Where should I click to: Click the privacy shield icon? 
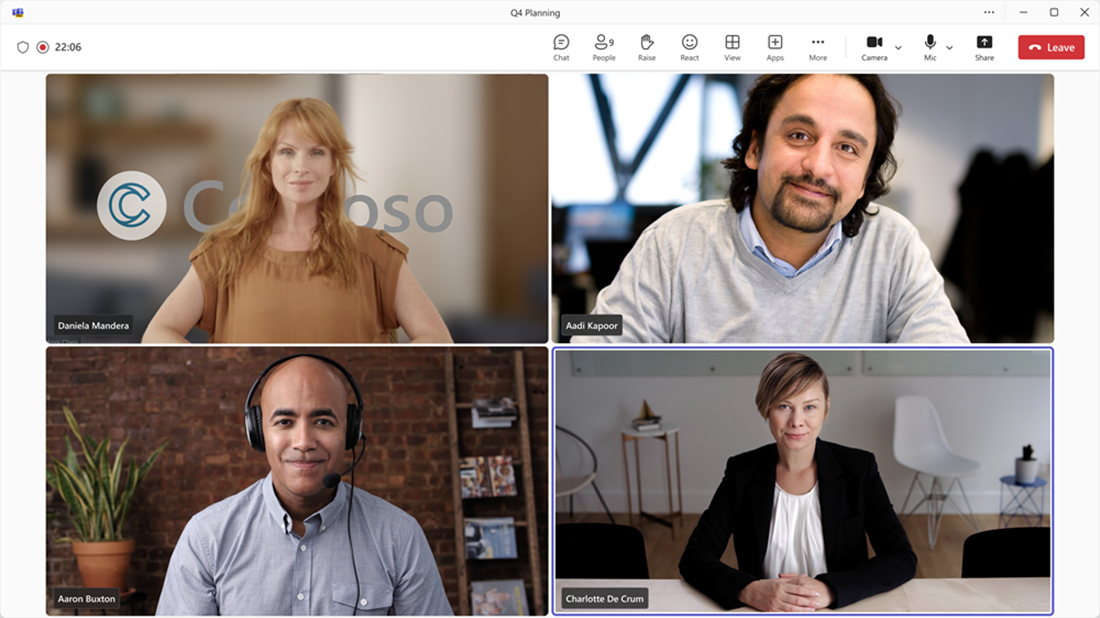click(x=22, y=47)
